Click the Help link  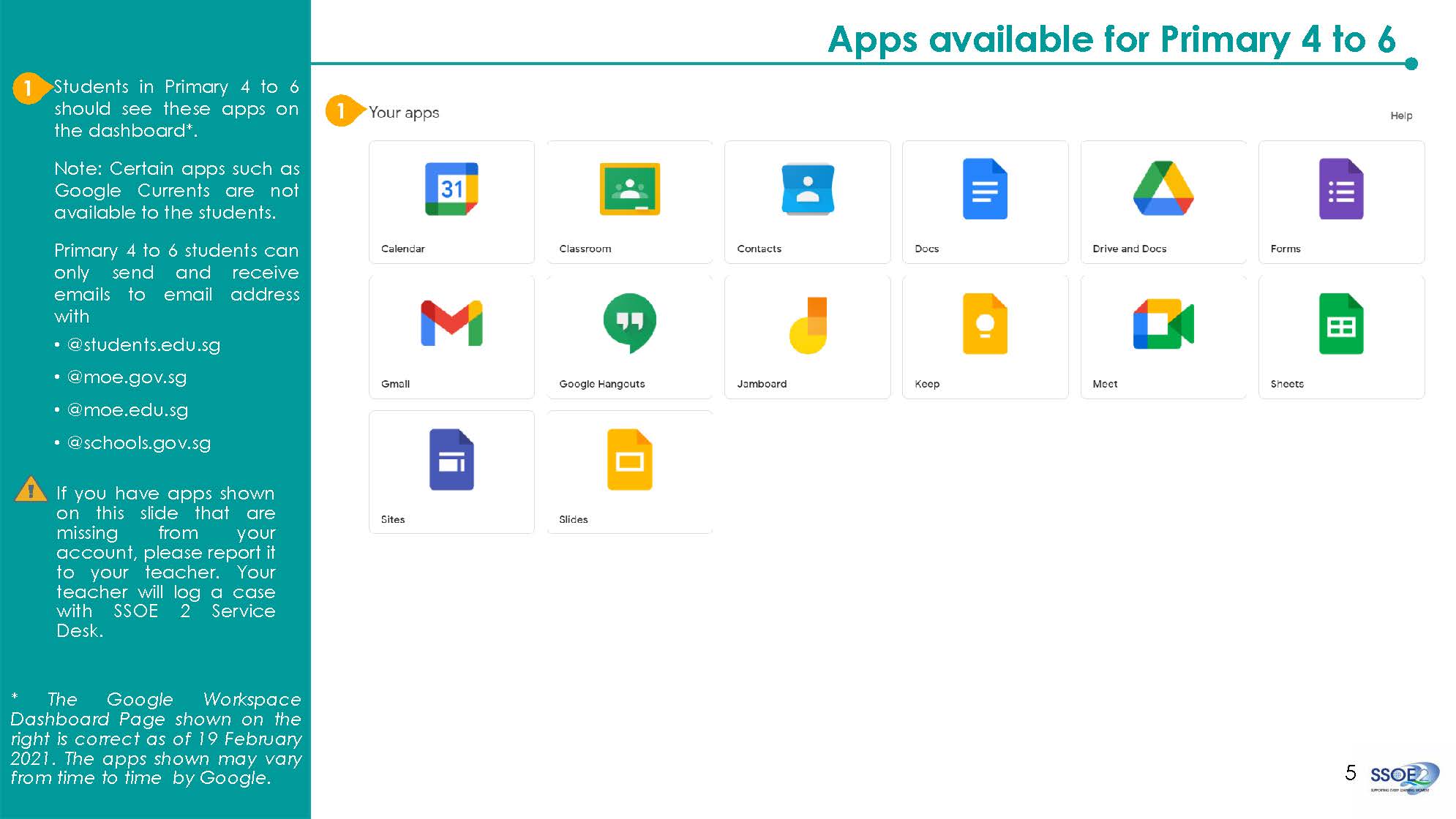[1401, 116]
